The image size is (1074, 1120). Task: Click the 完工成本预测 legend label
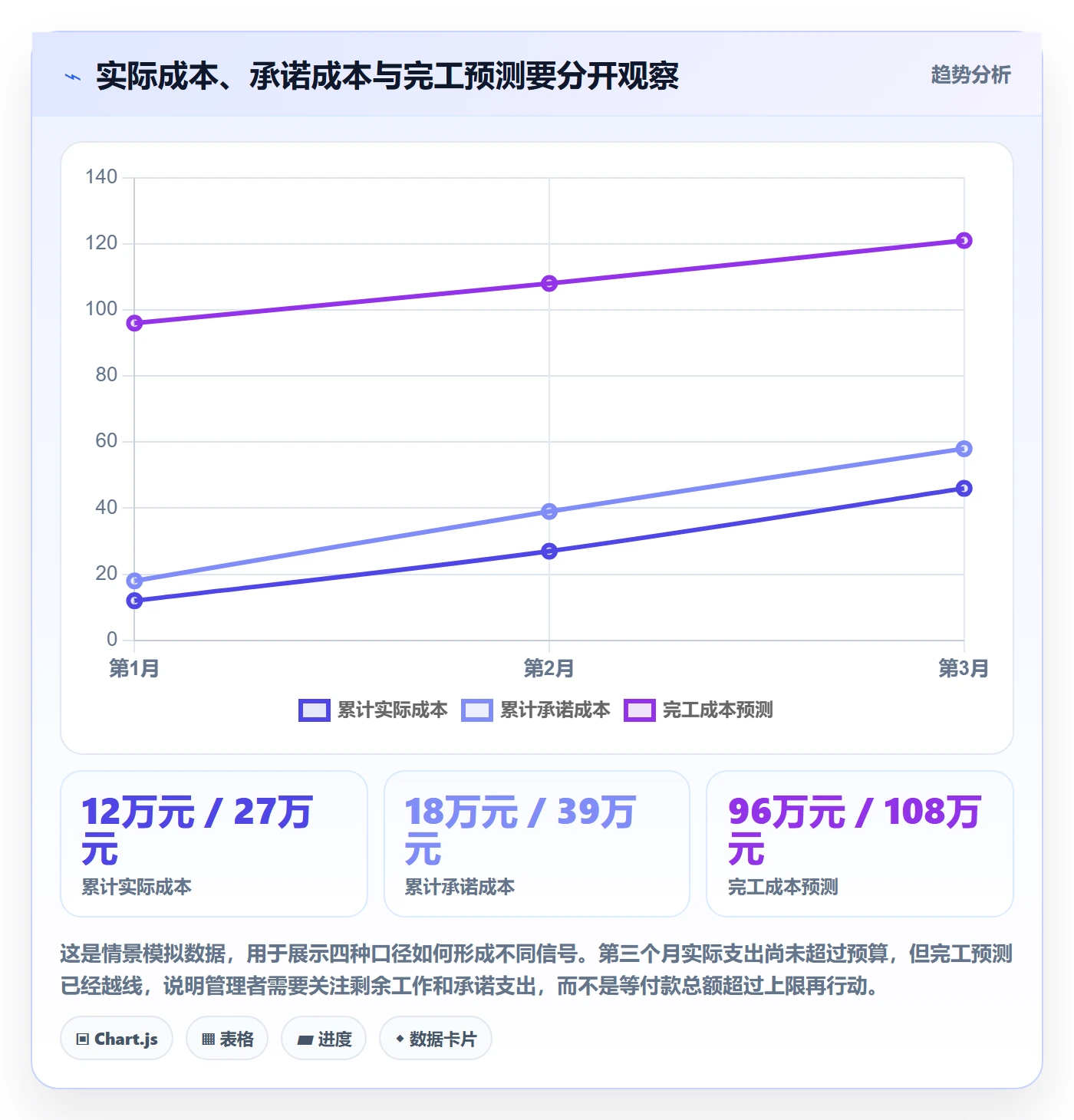coord(717,710)
